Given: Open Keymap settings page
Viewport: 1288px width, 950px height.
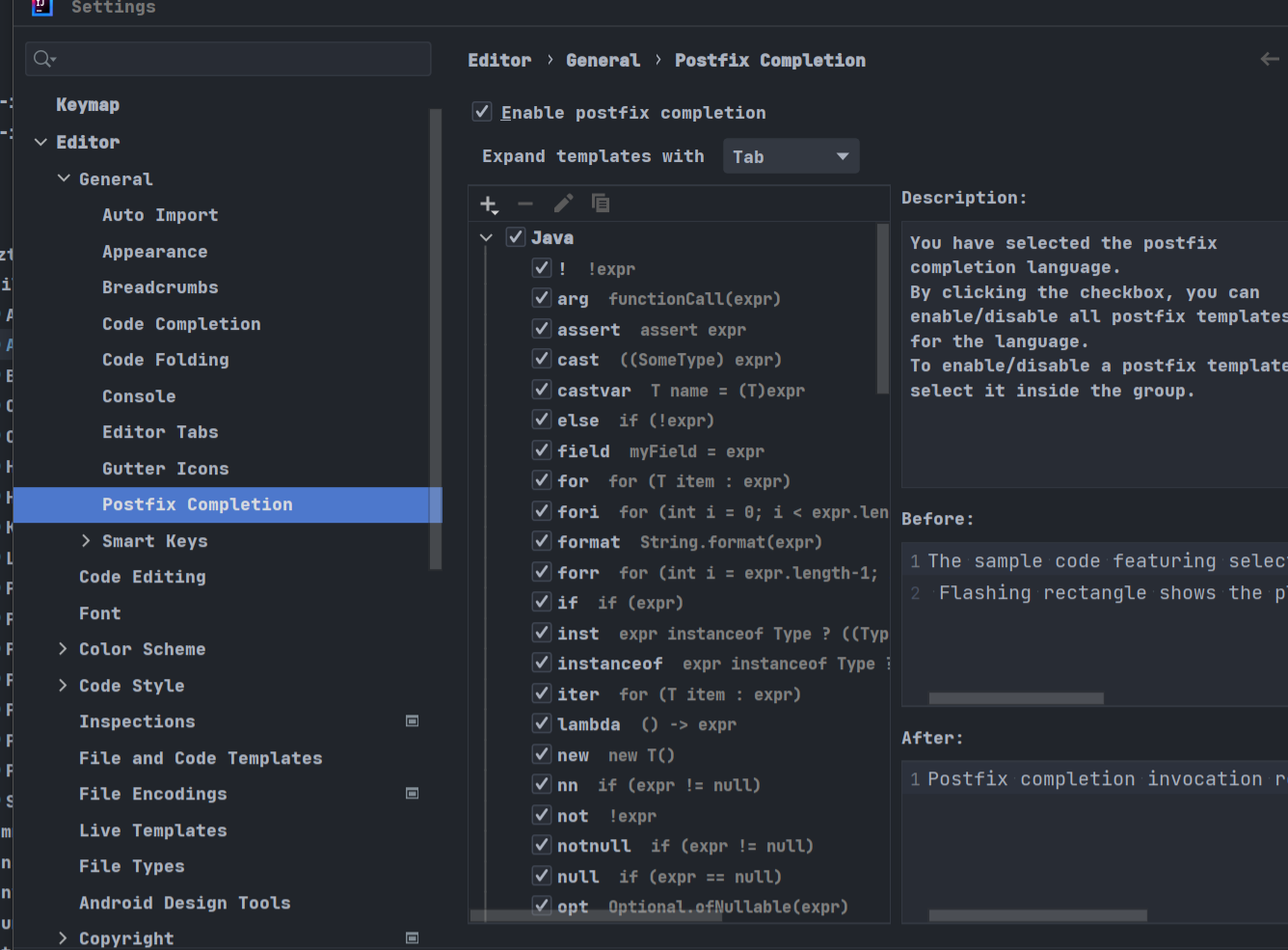Looking at the screenshot, I should click(88, 105).
